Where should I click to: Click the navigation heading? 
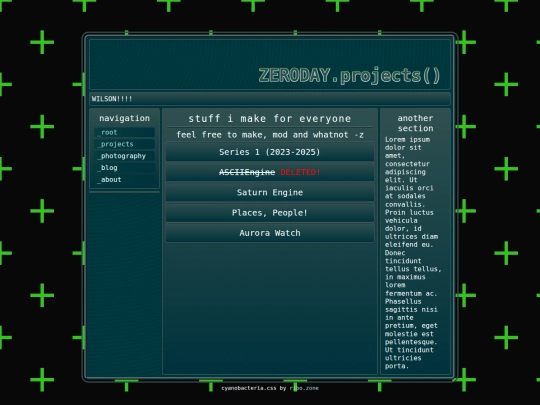124,118
